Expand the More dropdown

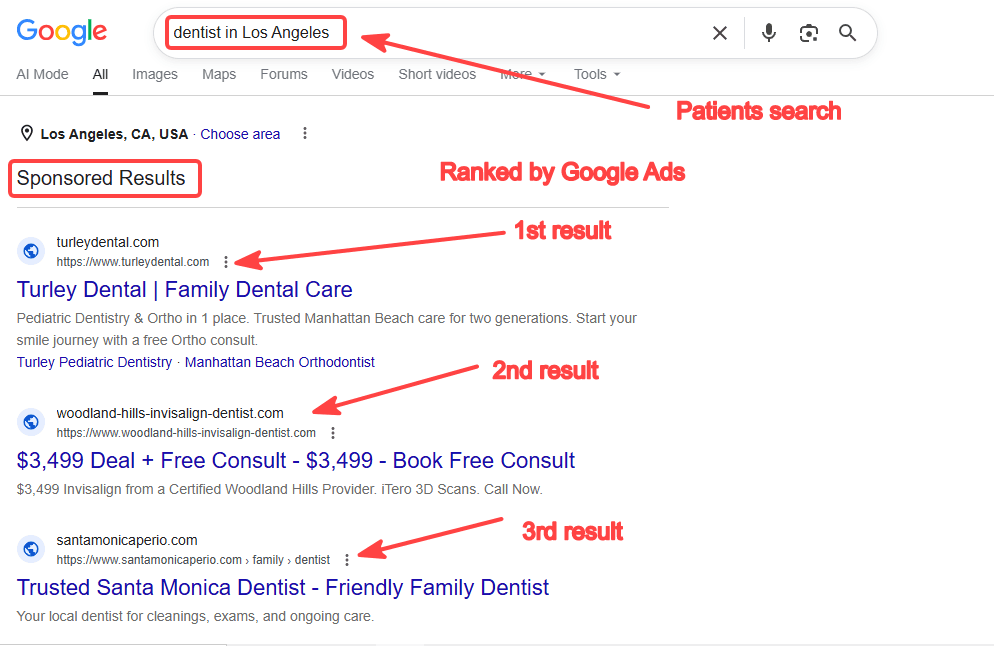pos(522,74)
